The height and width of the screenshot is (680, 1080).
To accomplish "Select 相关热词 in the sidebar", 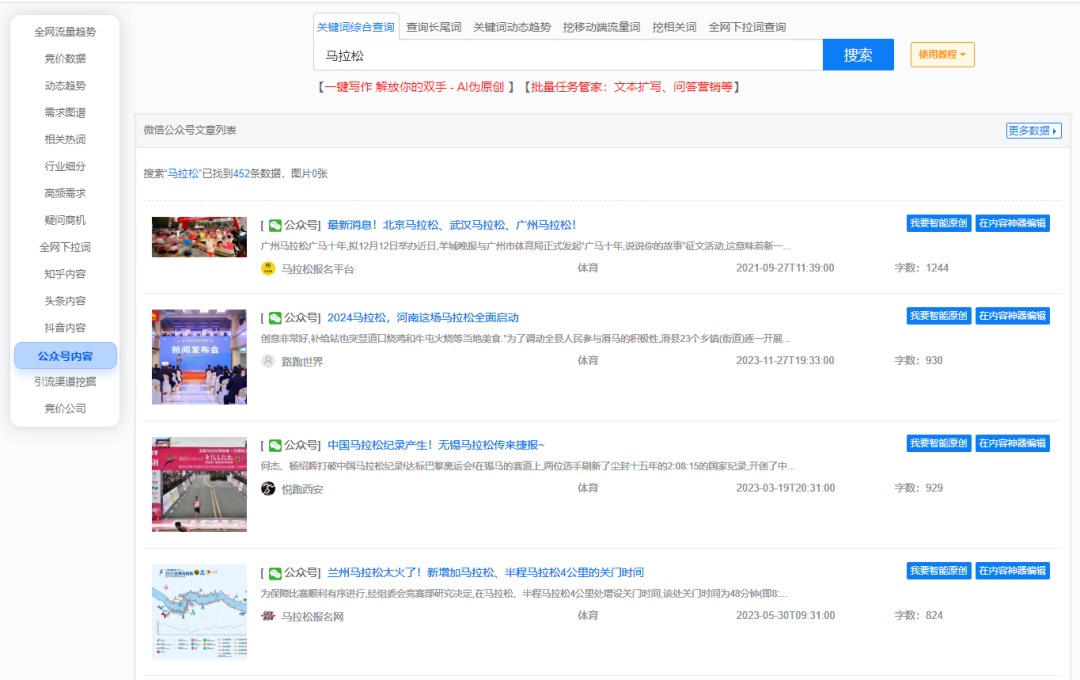I will (x=65, y=139).
